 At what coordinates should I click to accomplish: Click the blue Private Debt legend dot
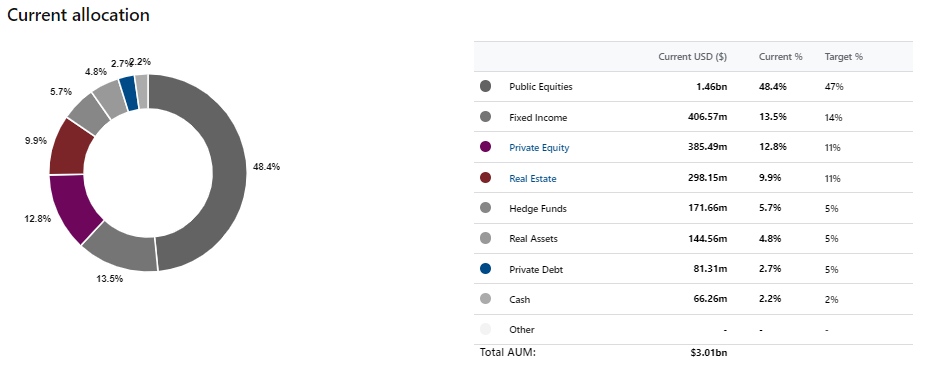[x=485, y=269]
